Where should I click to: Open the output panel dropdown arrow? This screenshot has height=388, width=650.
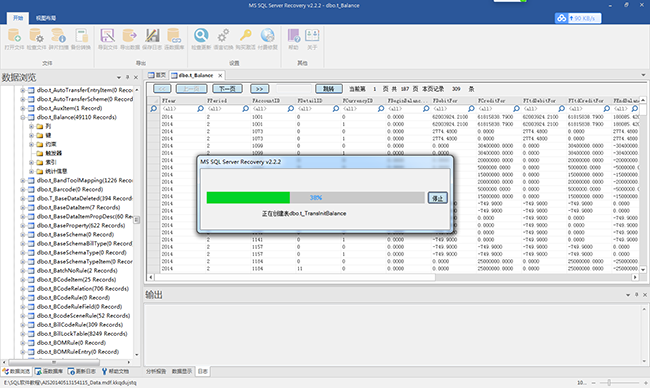[628, 295]
